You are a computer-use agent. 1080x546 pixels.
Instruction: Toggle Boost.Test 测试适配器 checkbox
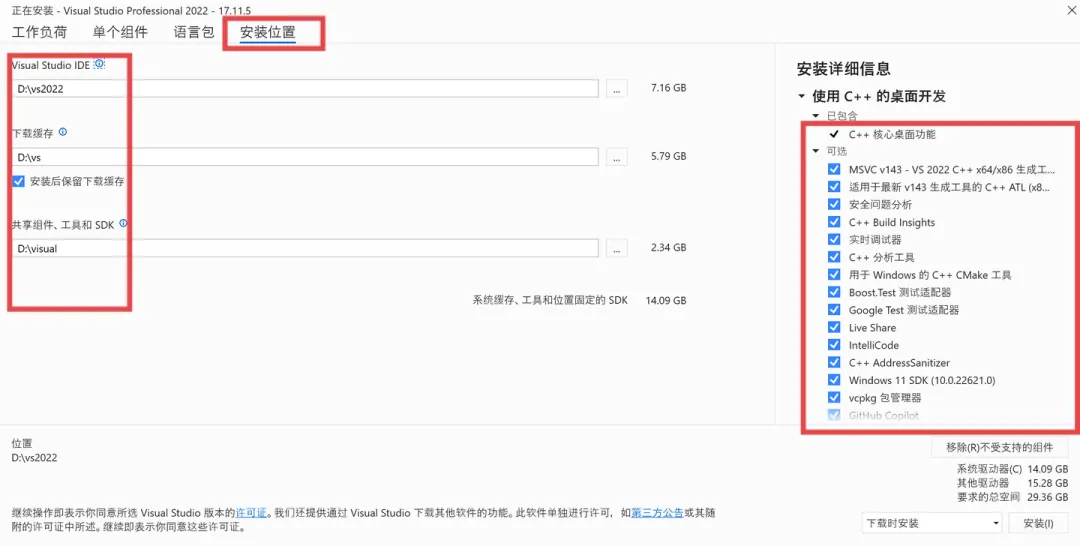point(834,292)
